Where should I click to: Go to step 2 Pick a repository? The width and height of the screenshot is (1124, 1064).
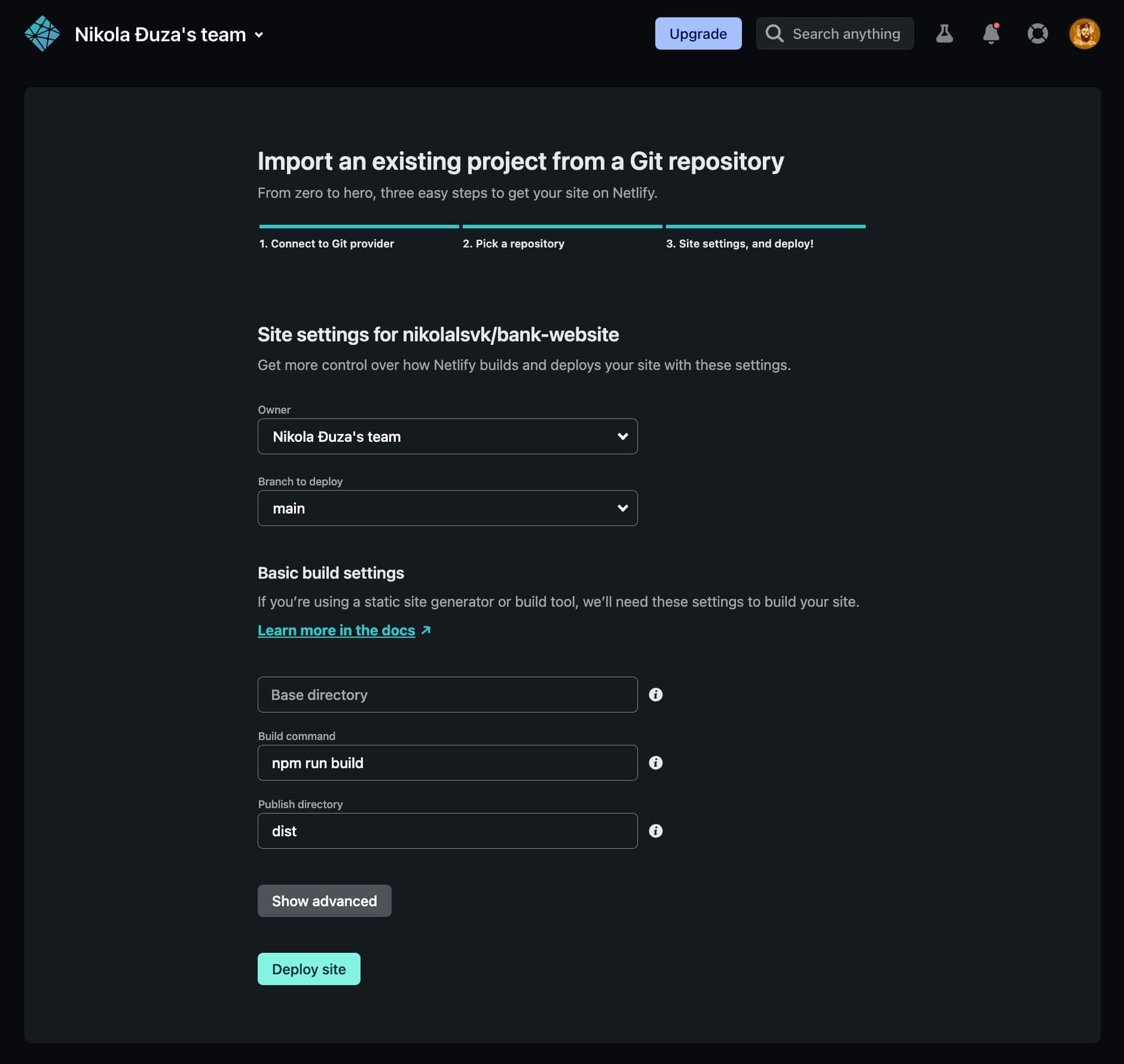[513, 243]
